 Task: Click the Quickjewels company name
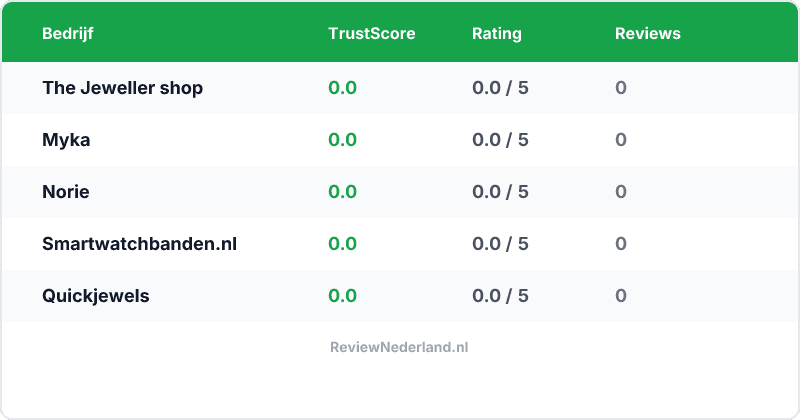tap(96, 296)
